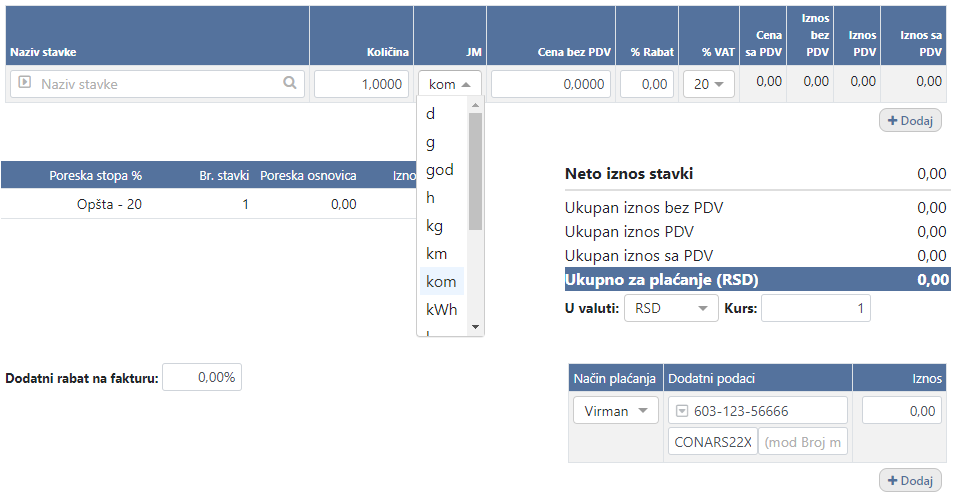Click the arrow icon left of Naziv stavke
The height and width of the screenshot is (496, 954).
tap(24, 82)
